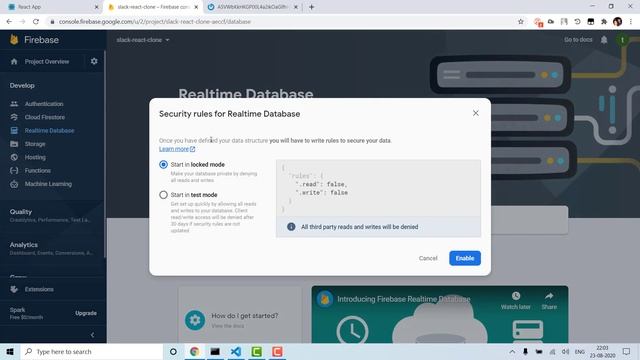Click the Upgrade plan button
The width and height of the screenshot is (640, 360).
tap(86, 313)
